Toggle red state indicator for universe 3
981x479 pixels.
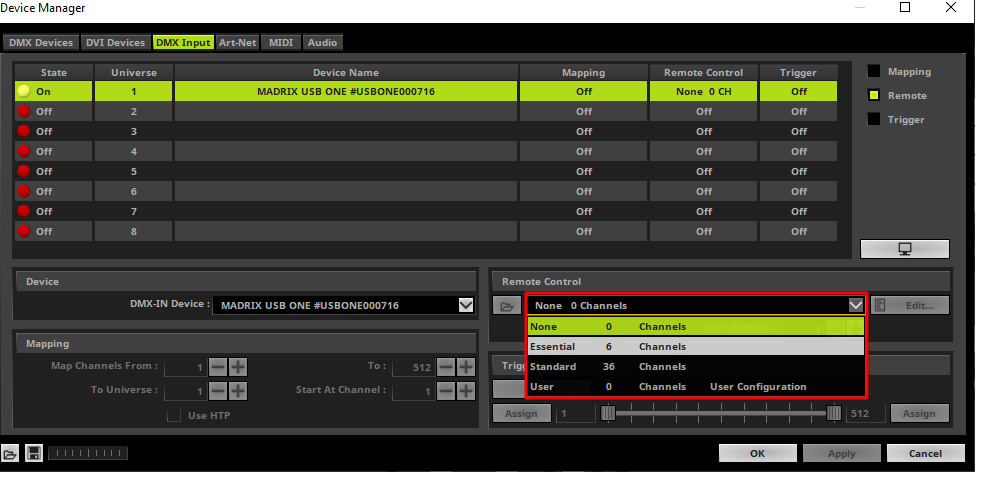[x=24, y=131]
